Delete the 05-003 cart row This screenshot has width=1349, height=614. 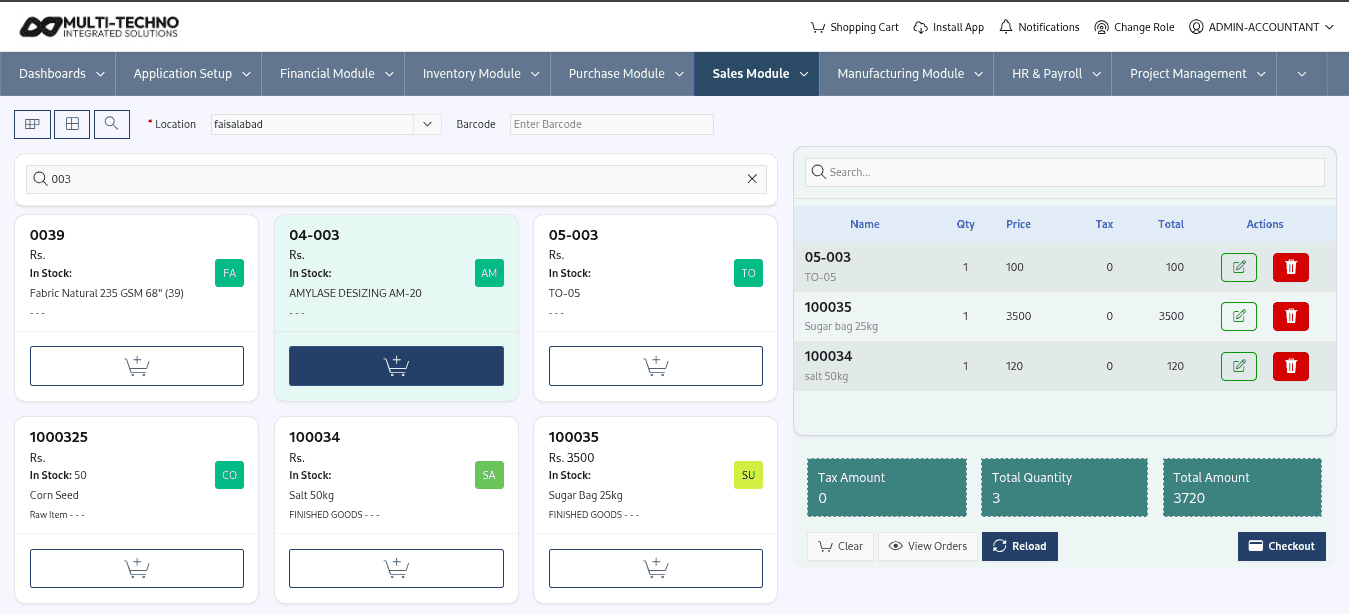(x=1291, y=267)
